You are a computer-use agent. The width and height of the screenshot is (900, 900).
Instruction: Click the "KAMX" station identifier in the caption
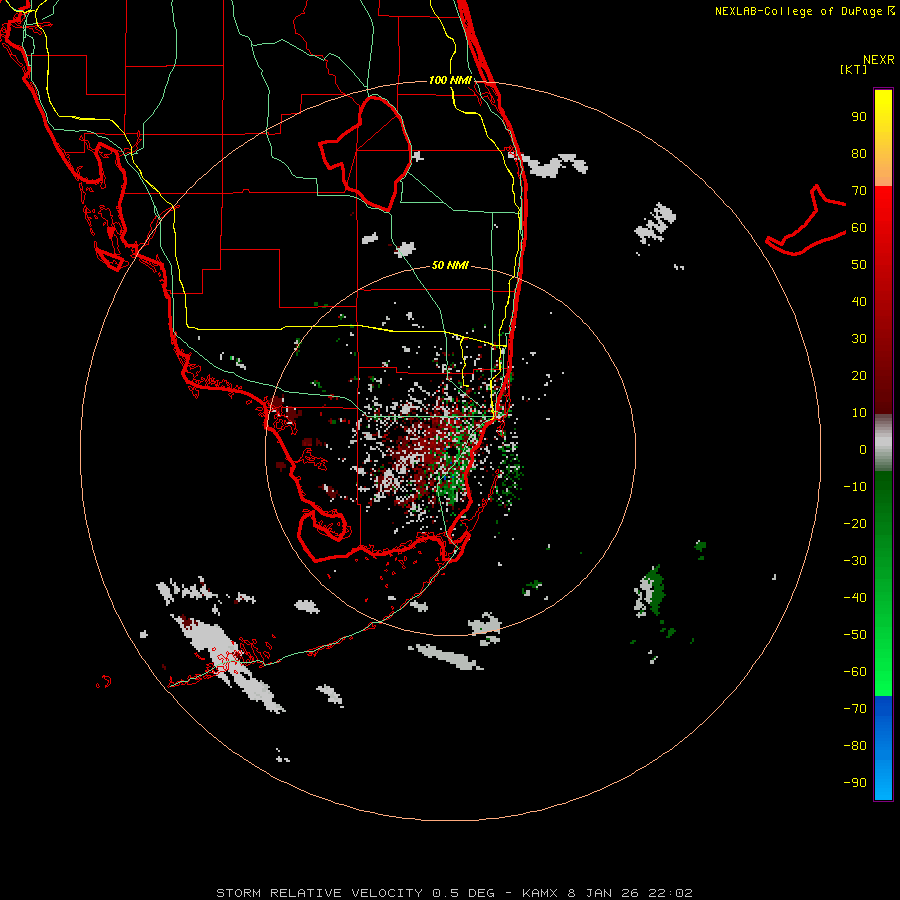coord(541,893)
